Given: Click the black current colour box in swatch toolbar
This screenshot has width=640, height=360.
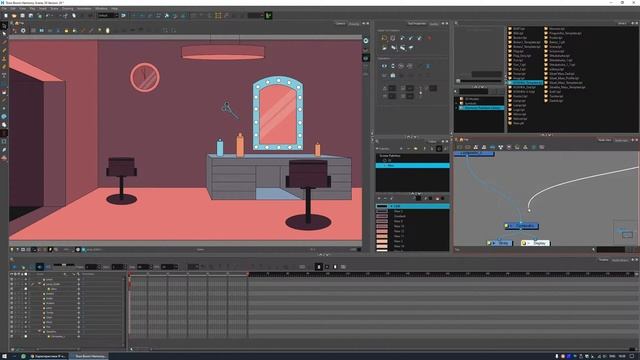Looking at the screenshot, I should pyautogui.click(x=418, y=198).
